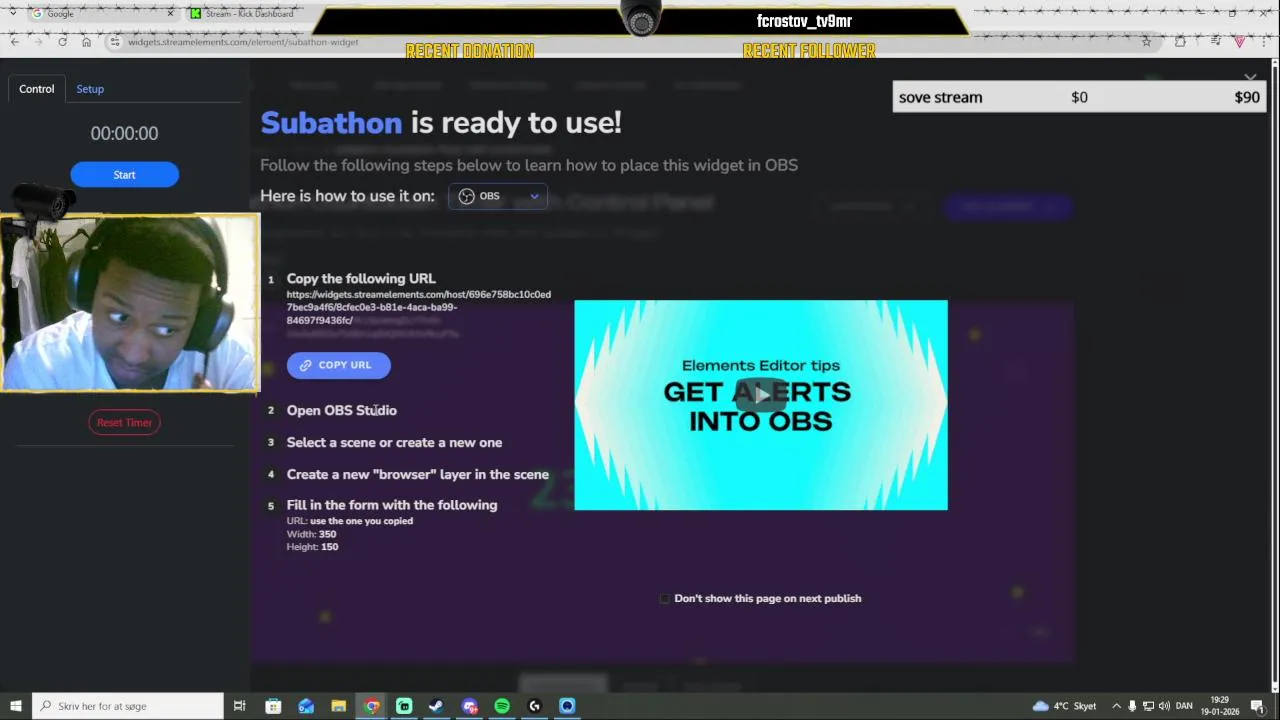Open the black G app on taskbar
This screenshot has width=1280, height=720.
pos(535,706)
